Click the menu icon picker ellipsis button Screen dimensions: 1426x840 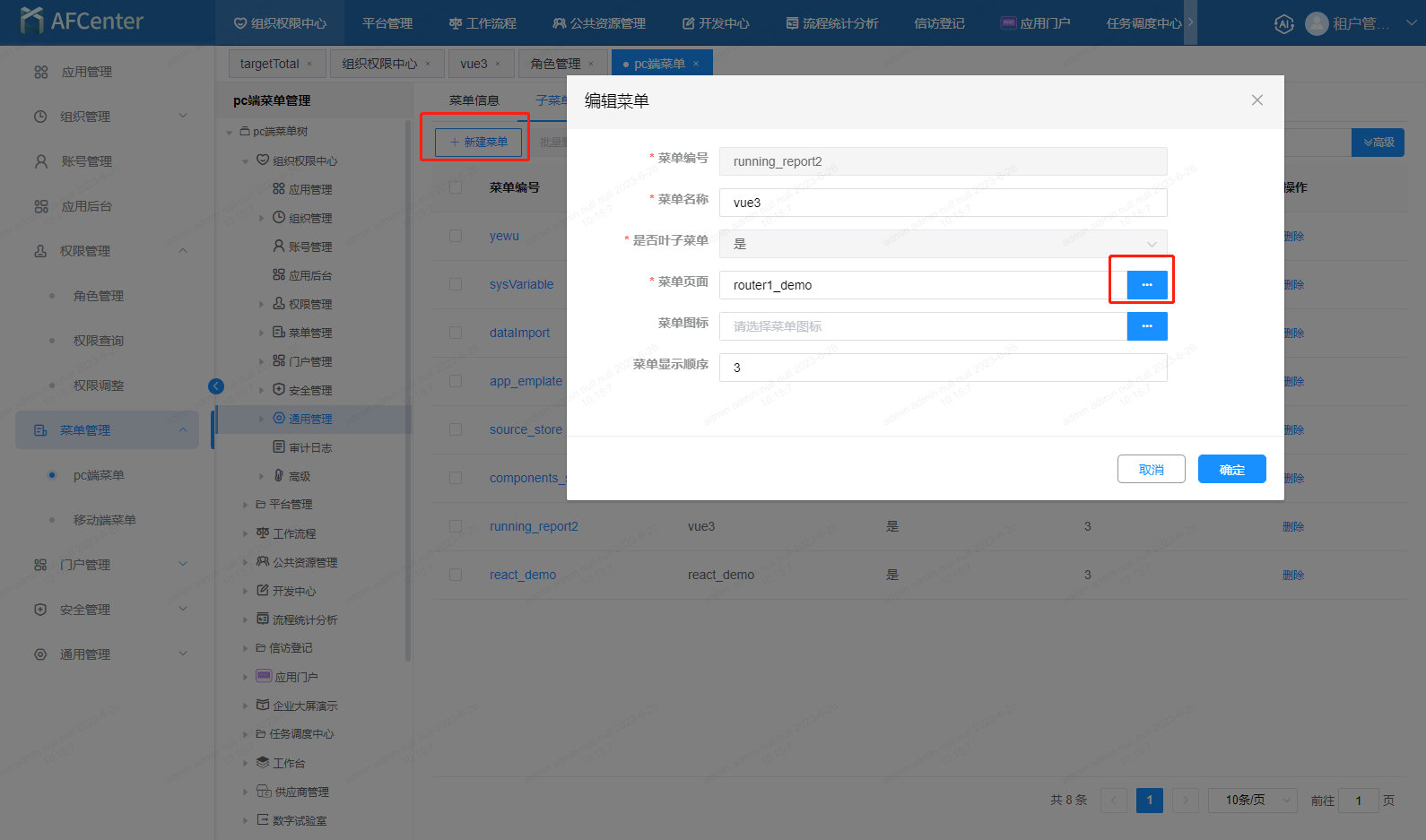pos(1146,326)
